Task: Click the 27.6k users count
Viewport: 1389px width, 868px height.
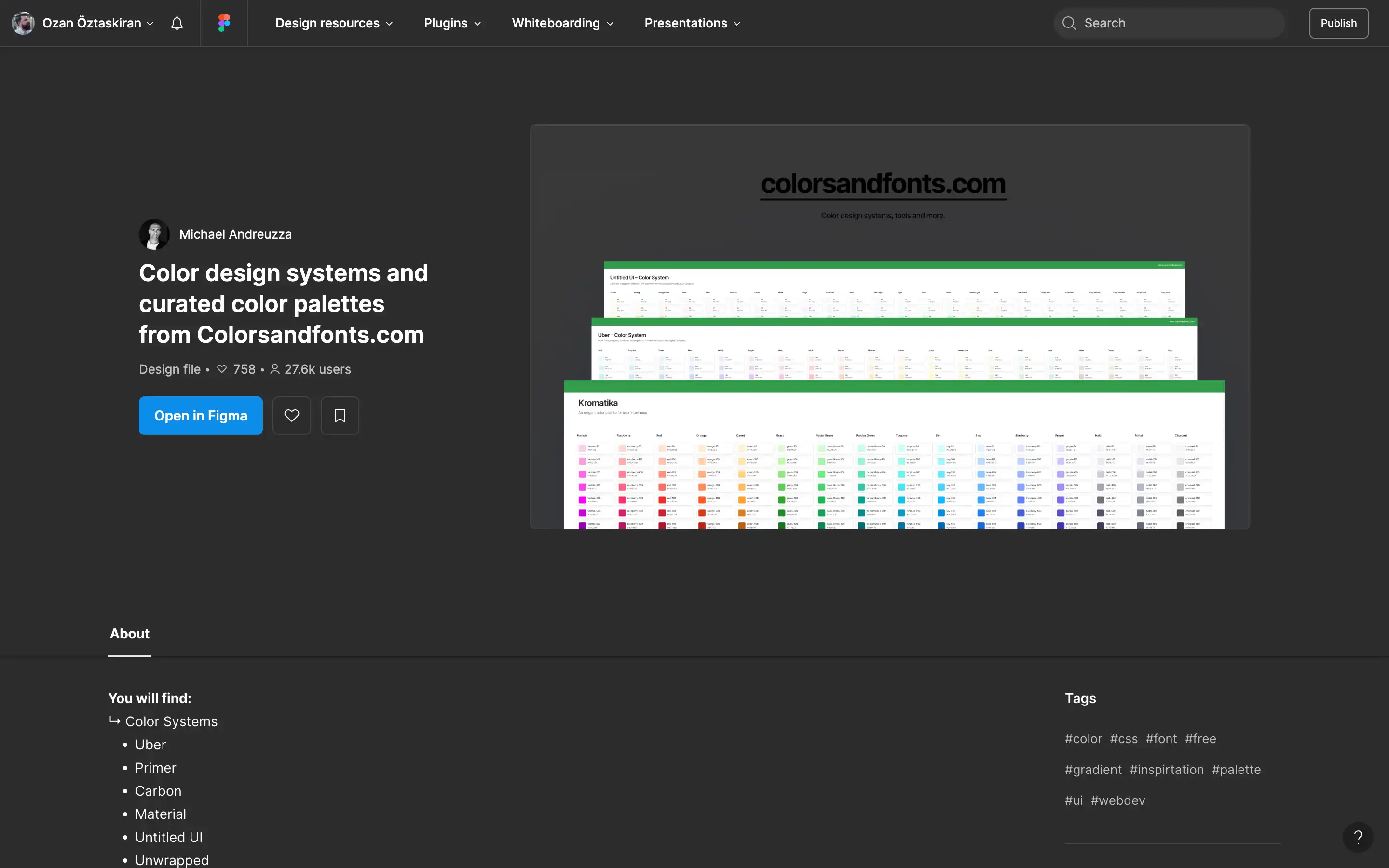Action: point(311,369)
